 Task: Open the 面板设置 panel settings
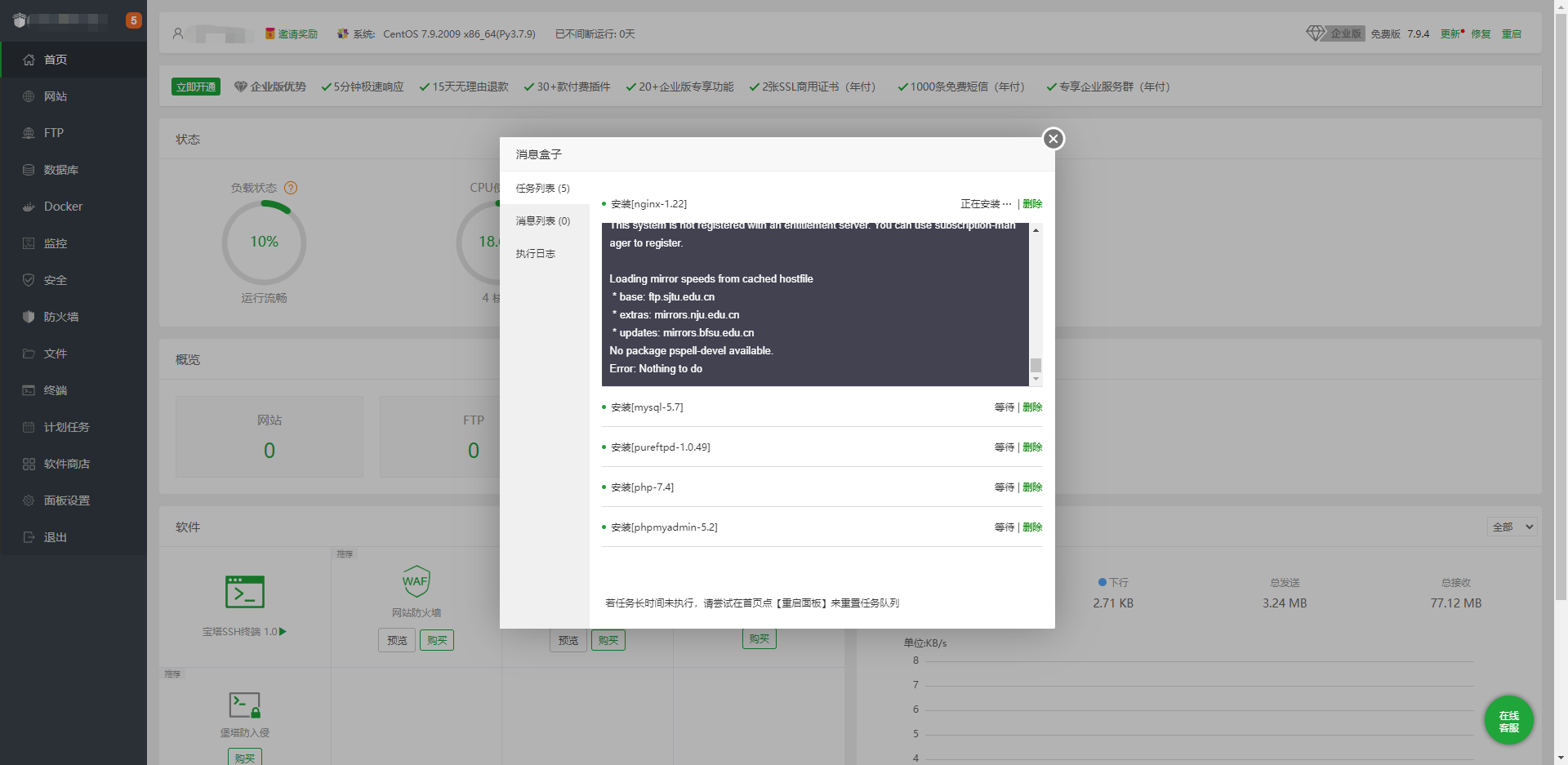click(66, 500)
